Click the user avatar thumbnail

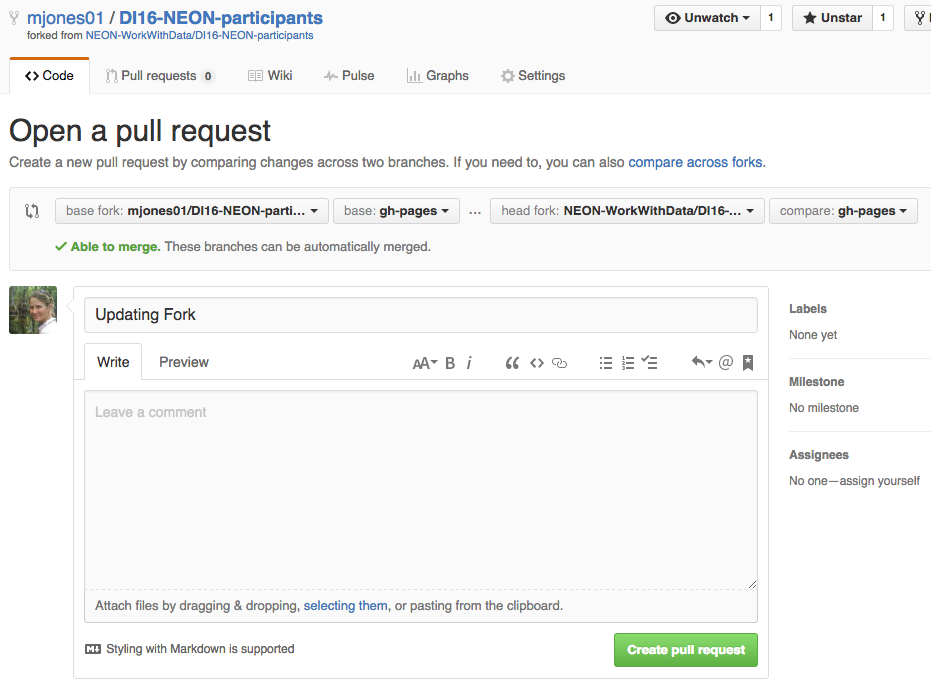(x=33, y=310)
